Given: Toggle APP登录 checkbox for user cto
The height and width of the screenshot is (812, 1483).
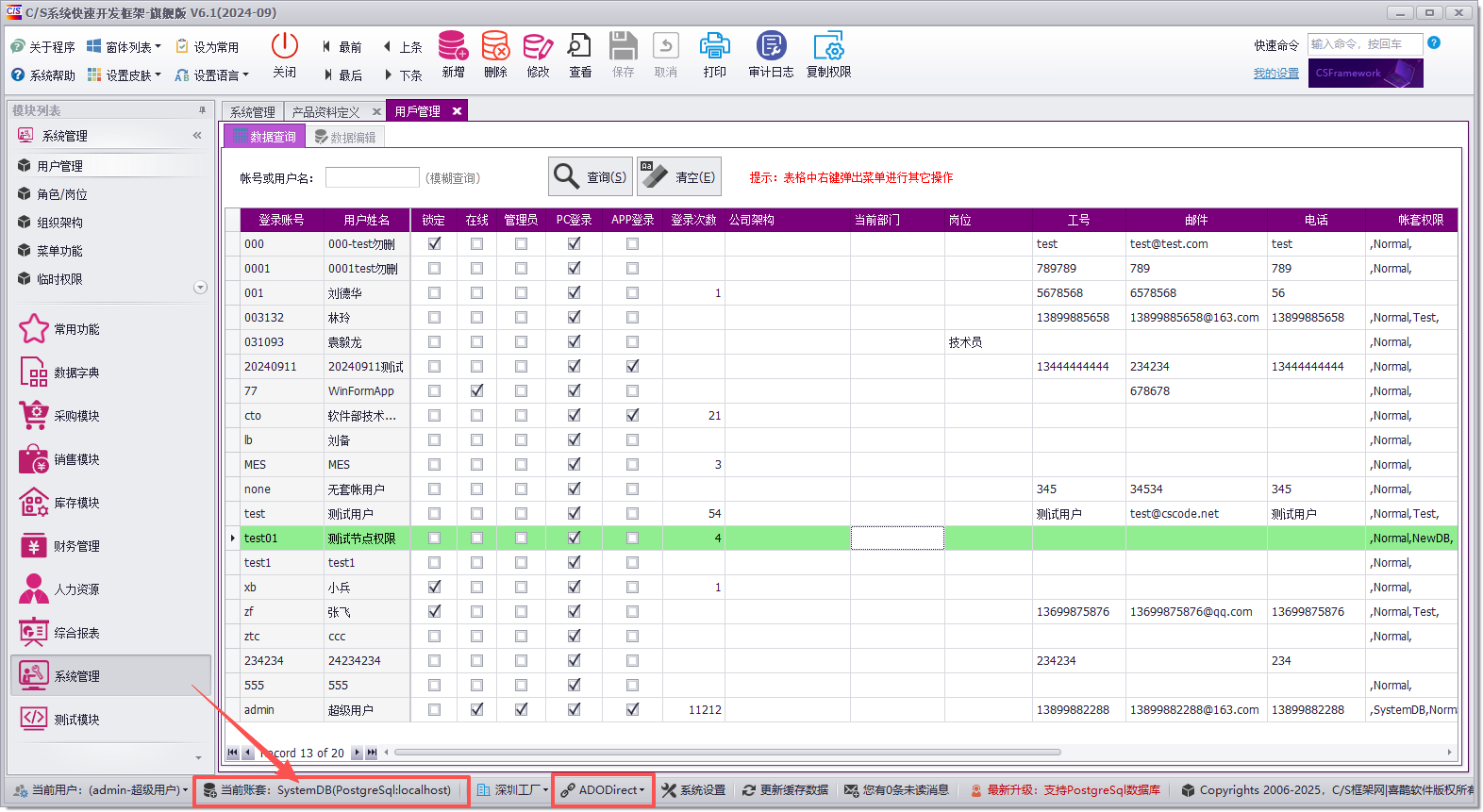Looking at the screenshot, I should pyautogui.click(x=632, y=415).
